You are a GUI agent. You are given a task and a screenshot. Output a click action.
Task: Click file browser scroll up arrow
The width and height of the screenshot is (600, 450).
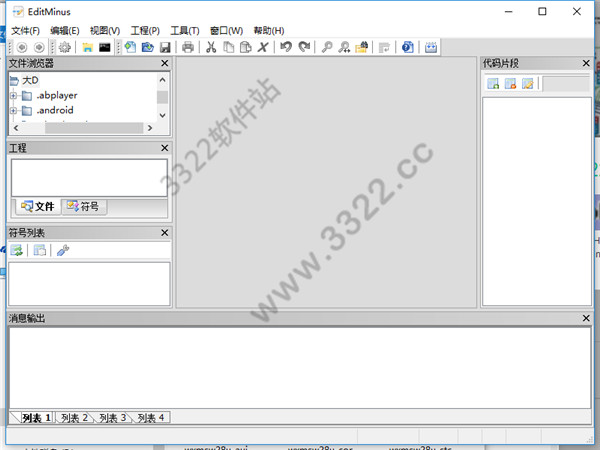point(162,80)
